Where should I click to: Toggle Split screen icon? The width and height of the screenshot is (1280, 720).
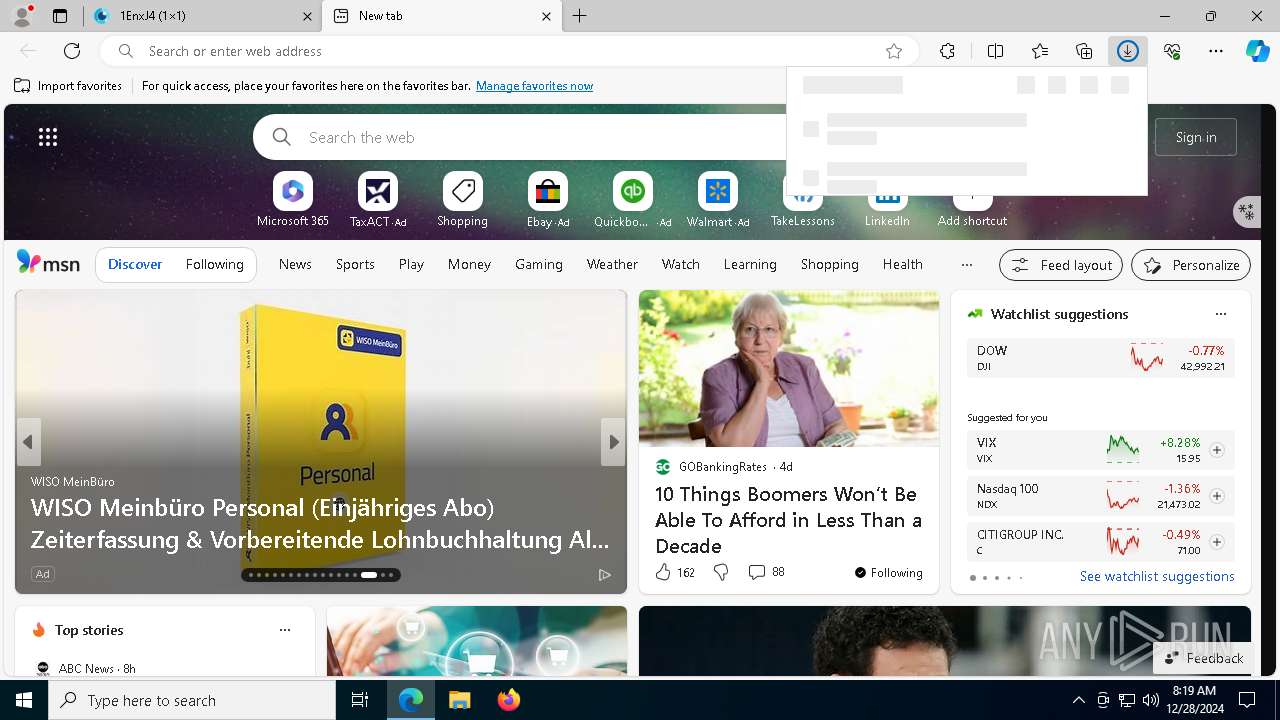(996, 51)
